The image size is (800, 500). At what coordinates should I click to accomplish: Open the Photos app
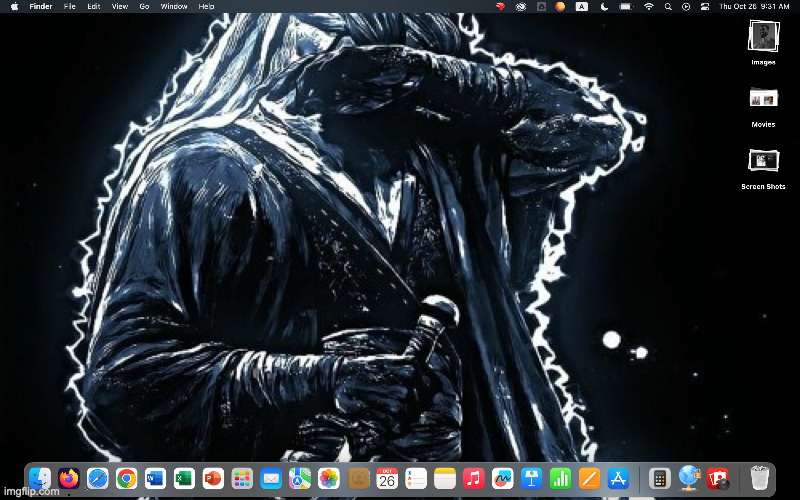click(x=329, y=479)
